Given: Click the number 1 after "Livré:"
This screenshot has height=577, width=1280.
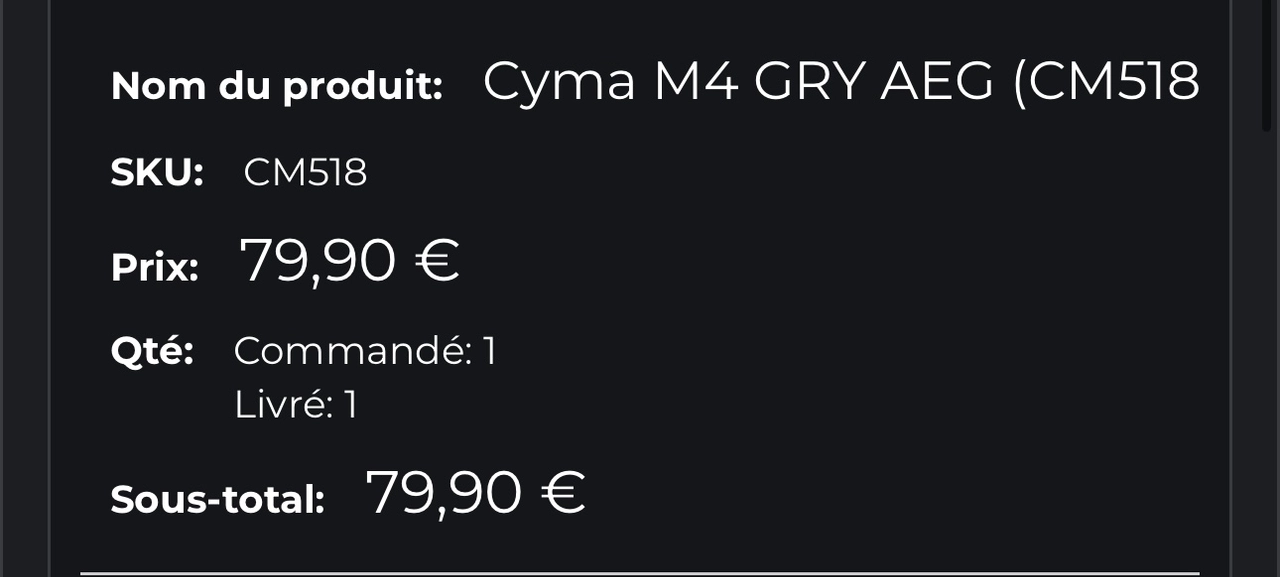Looking at the screenshot, I should point(351,405).
